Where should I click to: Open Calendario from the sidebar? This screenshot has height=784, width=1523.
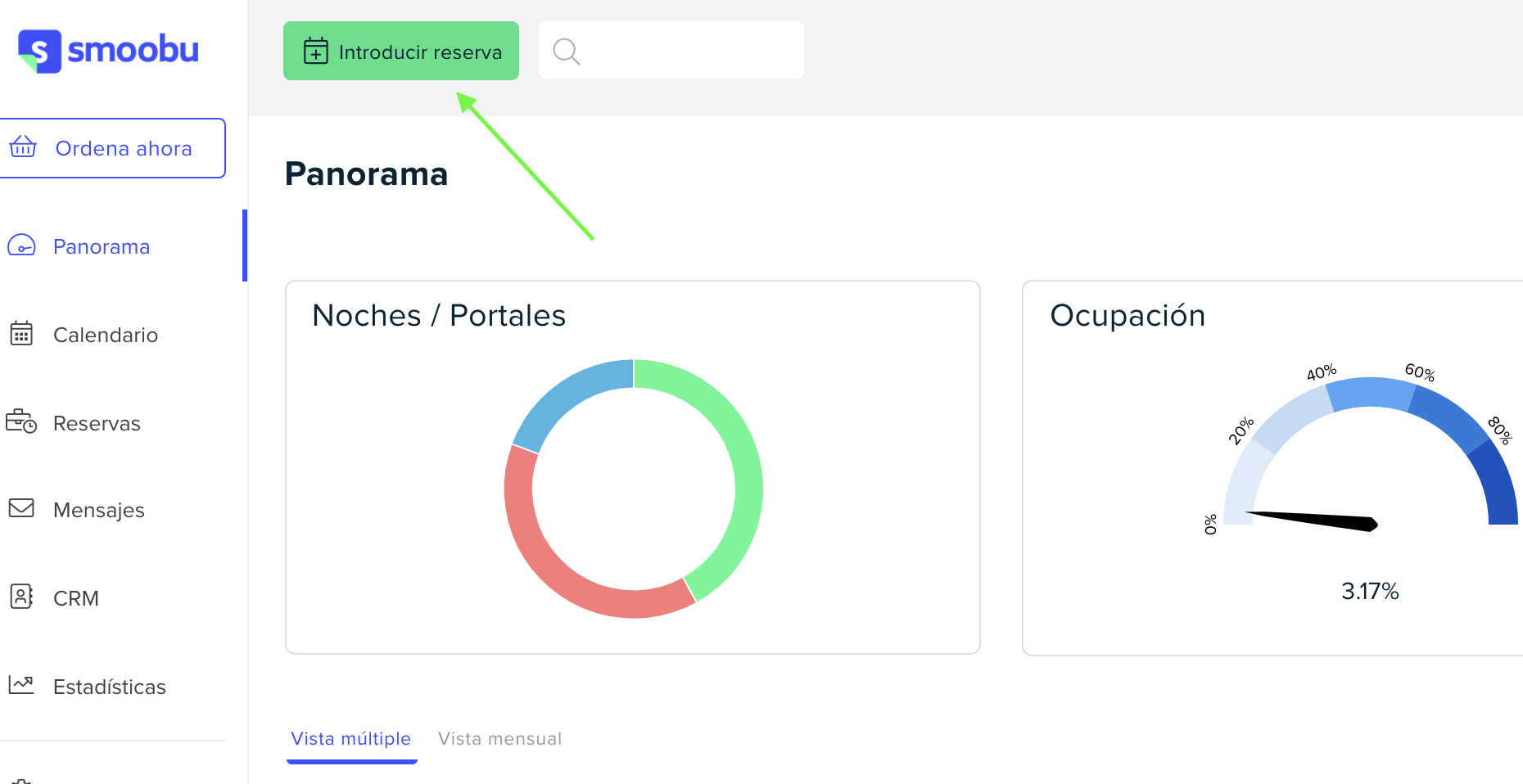point(106,335)
